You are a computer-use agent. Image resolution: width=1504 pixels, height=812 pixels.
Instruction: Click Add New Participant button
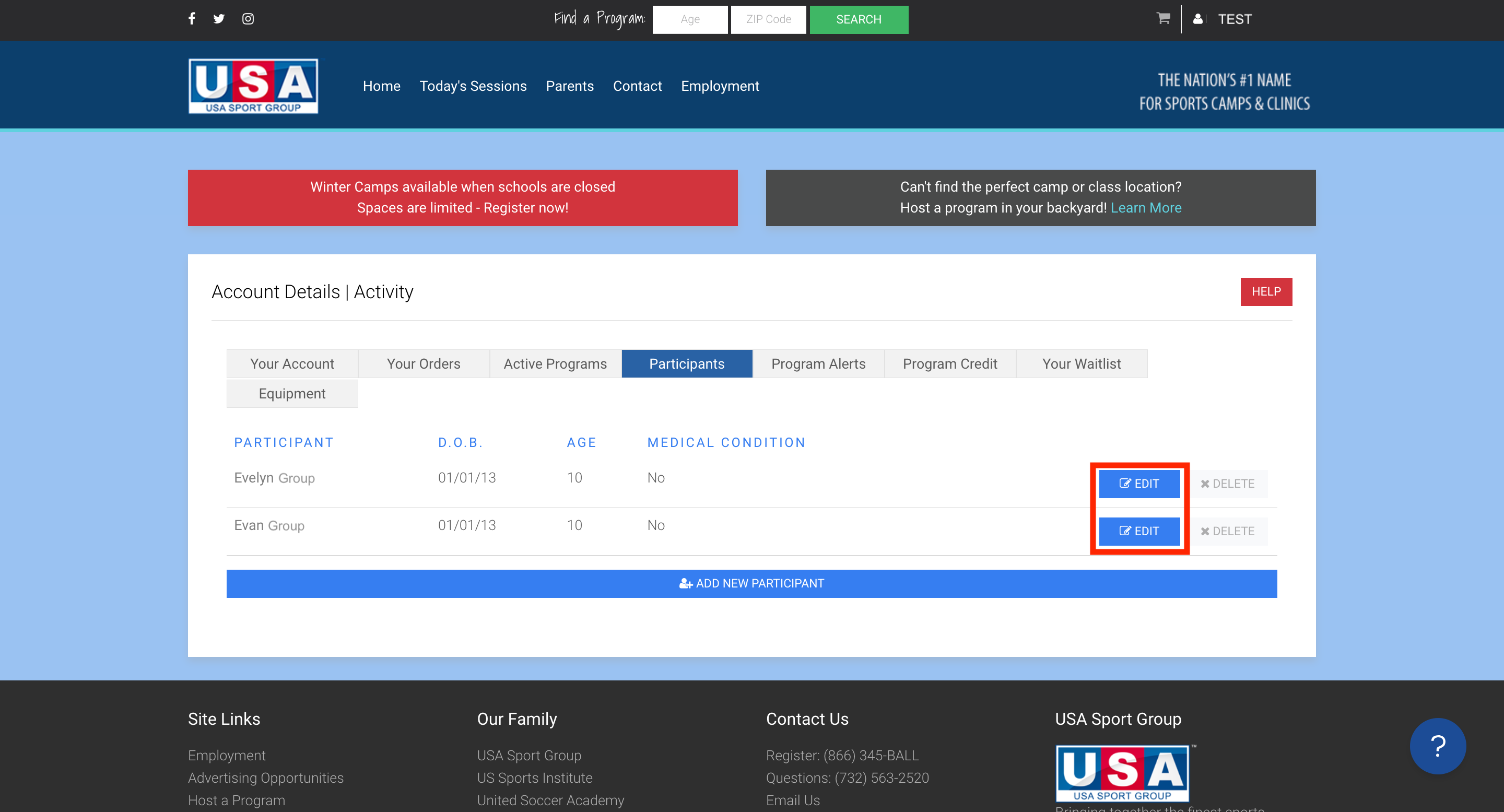point(751,583)
